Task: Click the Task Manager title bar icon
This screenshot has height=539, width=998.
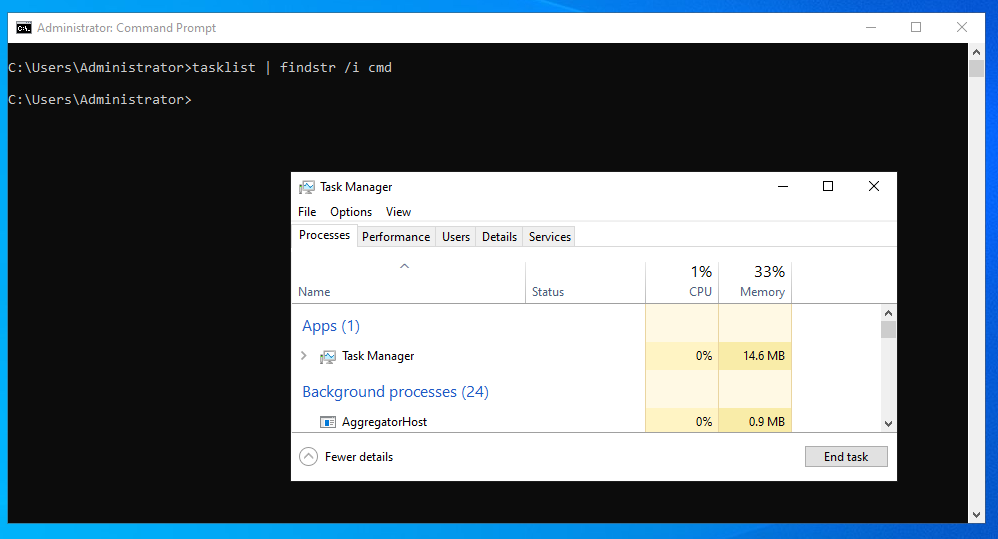Action: 306,187
